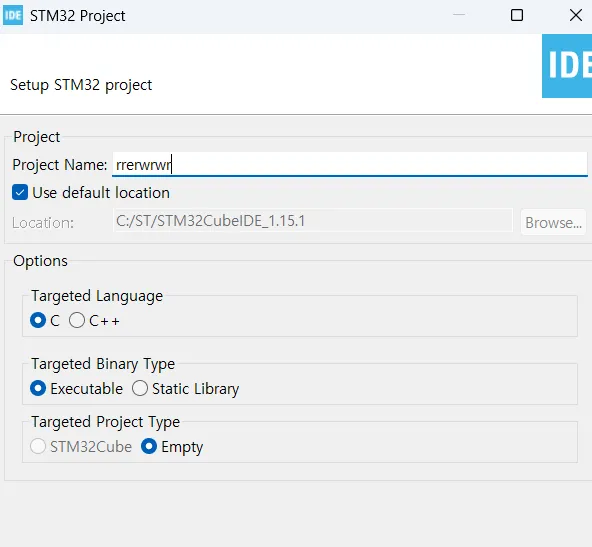Click the STM32 Project title bar text

click(77, 16)
